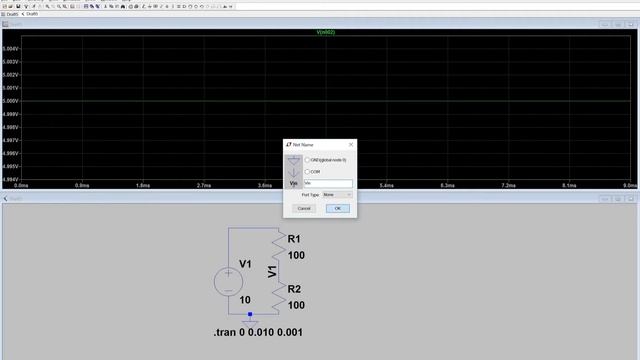Image resolution: width=640 pixels, height=360 pixels.
Task: Select the Move hand tool
Action: [190, 7]
